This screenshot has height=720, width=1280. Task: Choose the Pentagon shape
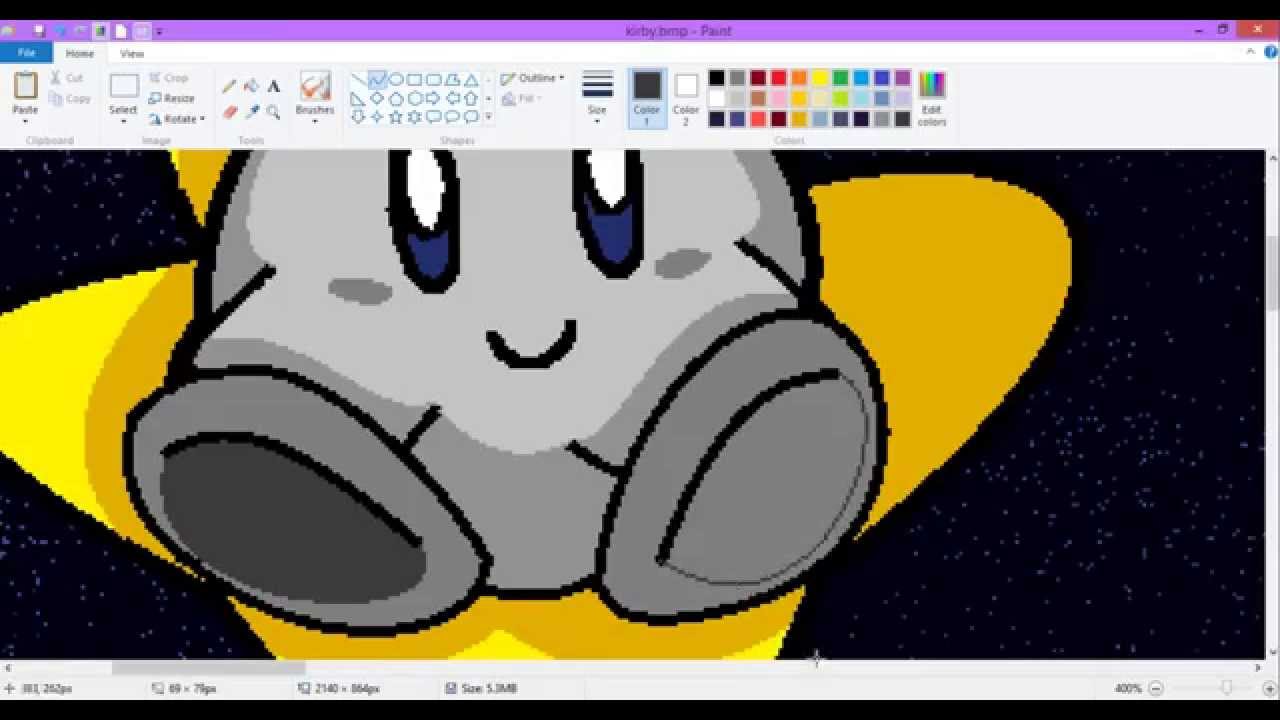[396, 98]
